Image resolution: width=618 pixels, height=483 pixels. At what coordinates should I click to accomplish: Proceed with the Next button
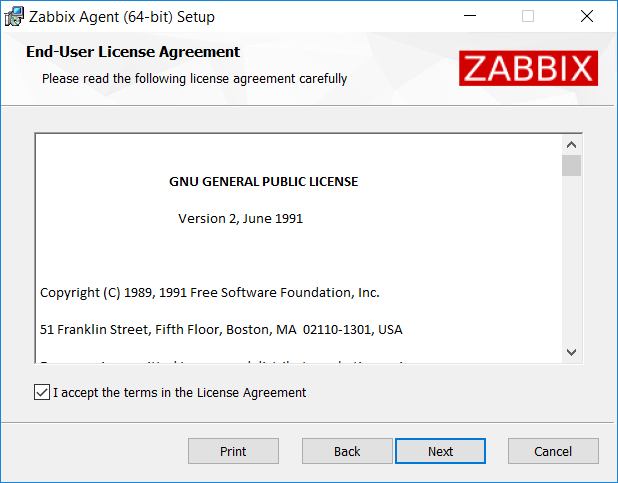coord(440,451)
